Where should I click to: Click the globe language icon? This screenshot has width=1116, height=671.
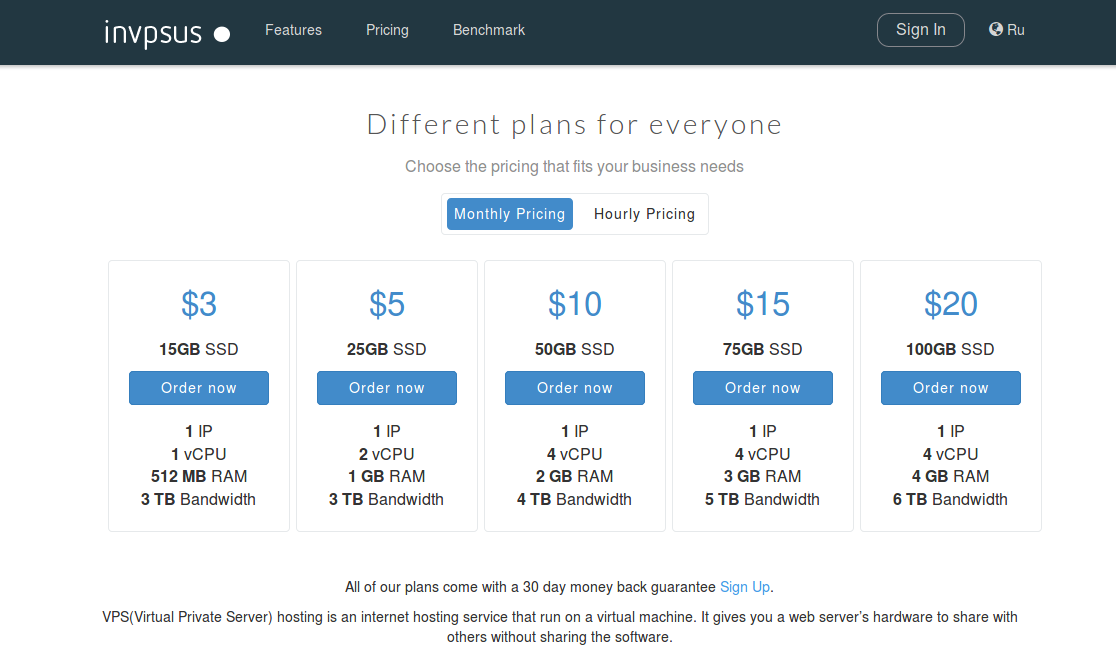(996, 29)
